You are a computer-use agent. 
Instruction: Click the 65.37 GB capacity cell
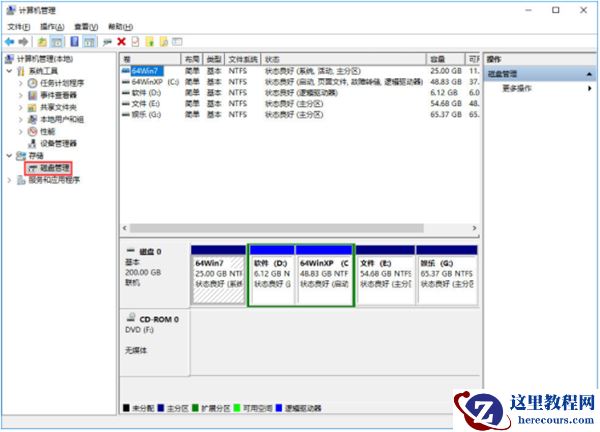(446, 115)
